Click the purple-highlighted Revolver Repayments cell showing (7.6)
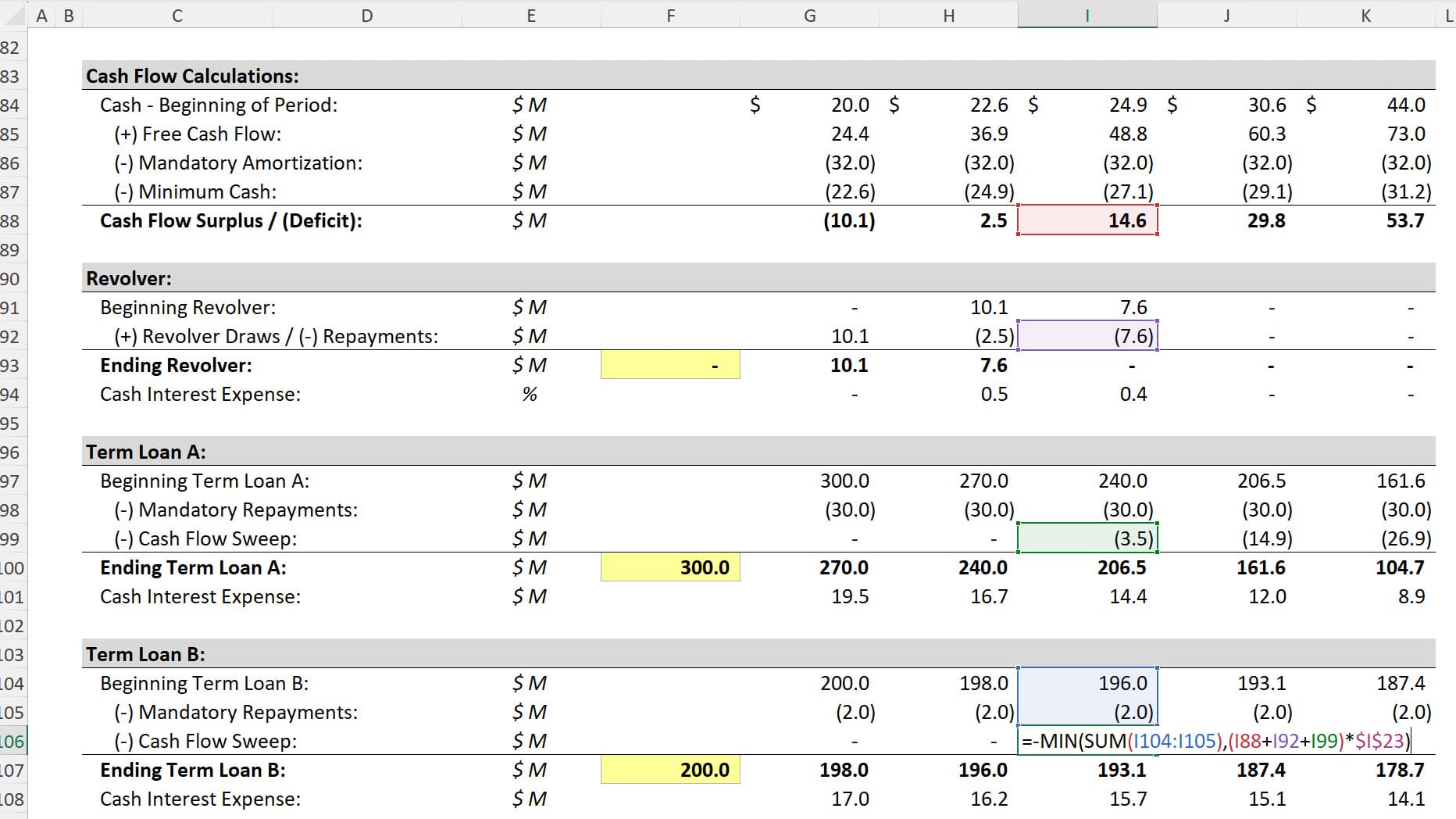The height and width of the screenshot is (819, 1456). coord(1087,336)
